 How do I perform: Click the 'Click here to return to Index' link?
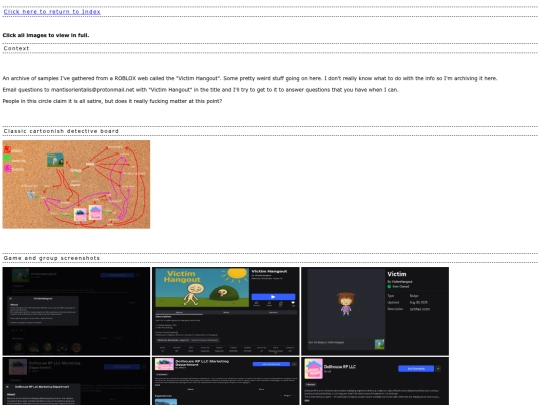click(52, 12)
